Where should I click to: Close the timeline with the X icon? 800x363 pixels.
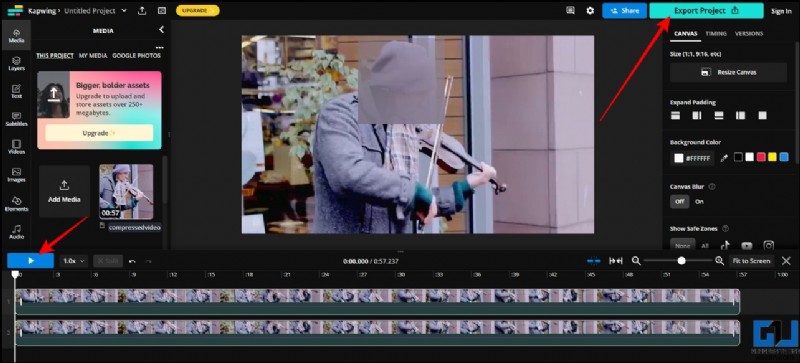(786, 260)
